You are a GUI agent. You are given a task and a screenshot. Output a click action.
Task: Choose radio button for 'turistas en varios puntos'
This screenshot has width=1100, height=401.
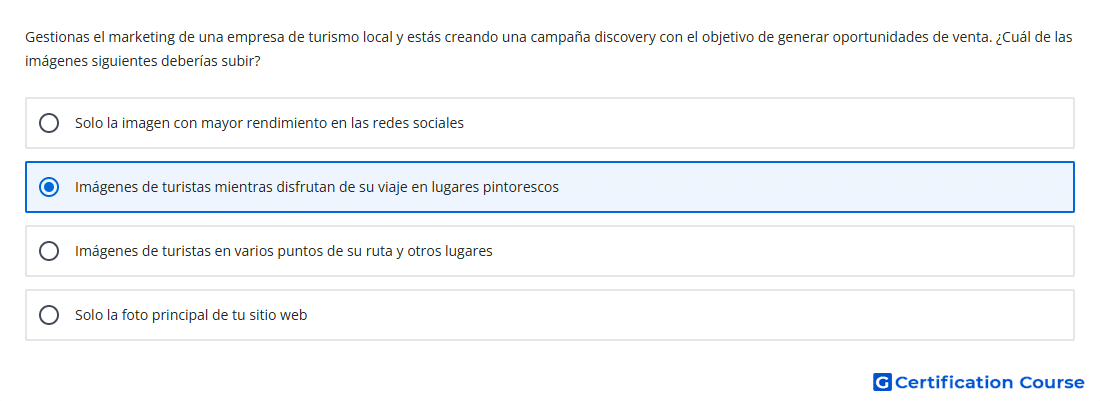pyautogui.click(x=48, y=251)
